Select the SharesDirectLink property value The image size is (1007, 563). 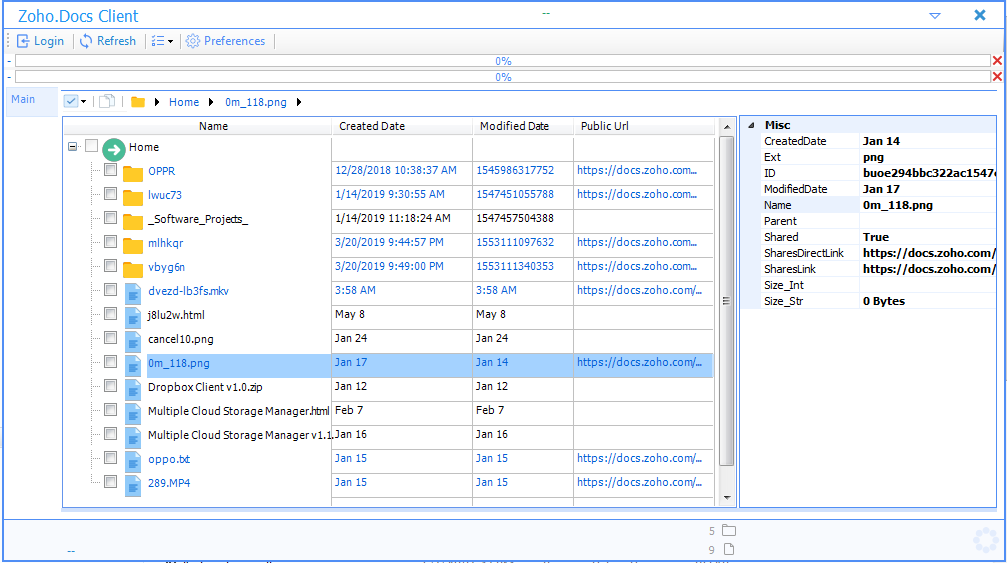coord(929,253)
